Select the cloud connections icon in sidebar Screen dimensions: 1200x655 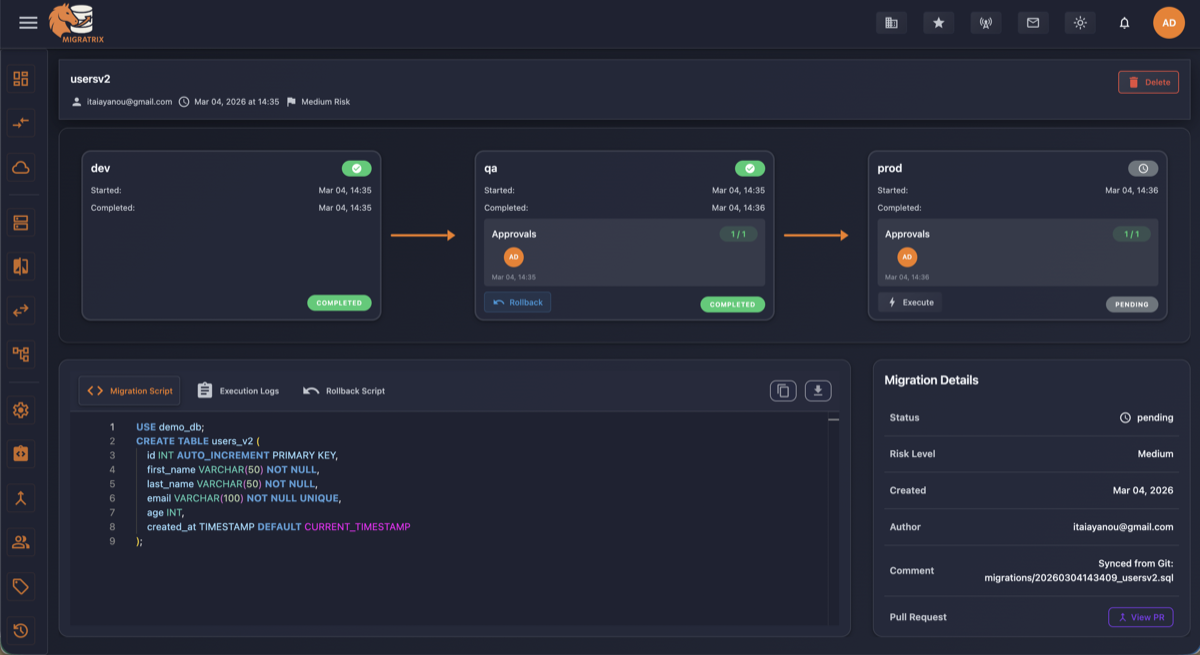pos(19,168)
